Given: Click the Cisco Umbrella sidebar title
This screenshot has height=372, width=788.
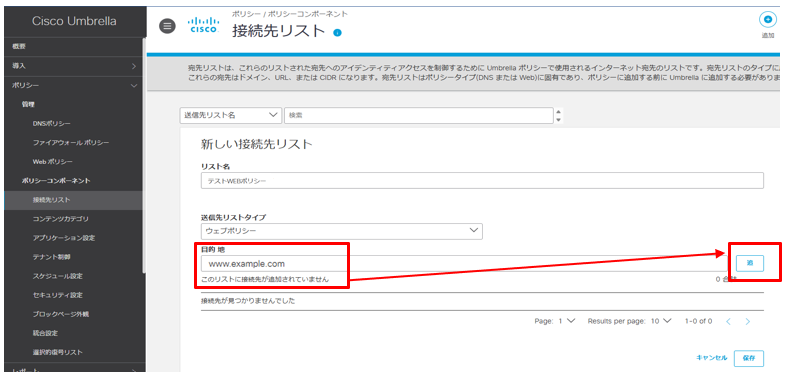Looking at the screenshot, I should (x=74, y=21).
